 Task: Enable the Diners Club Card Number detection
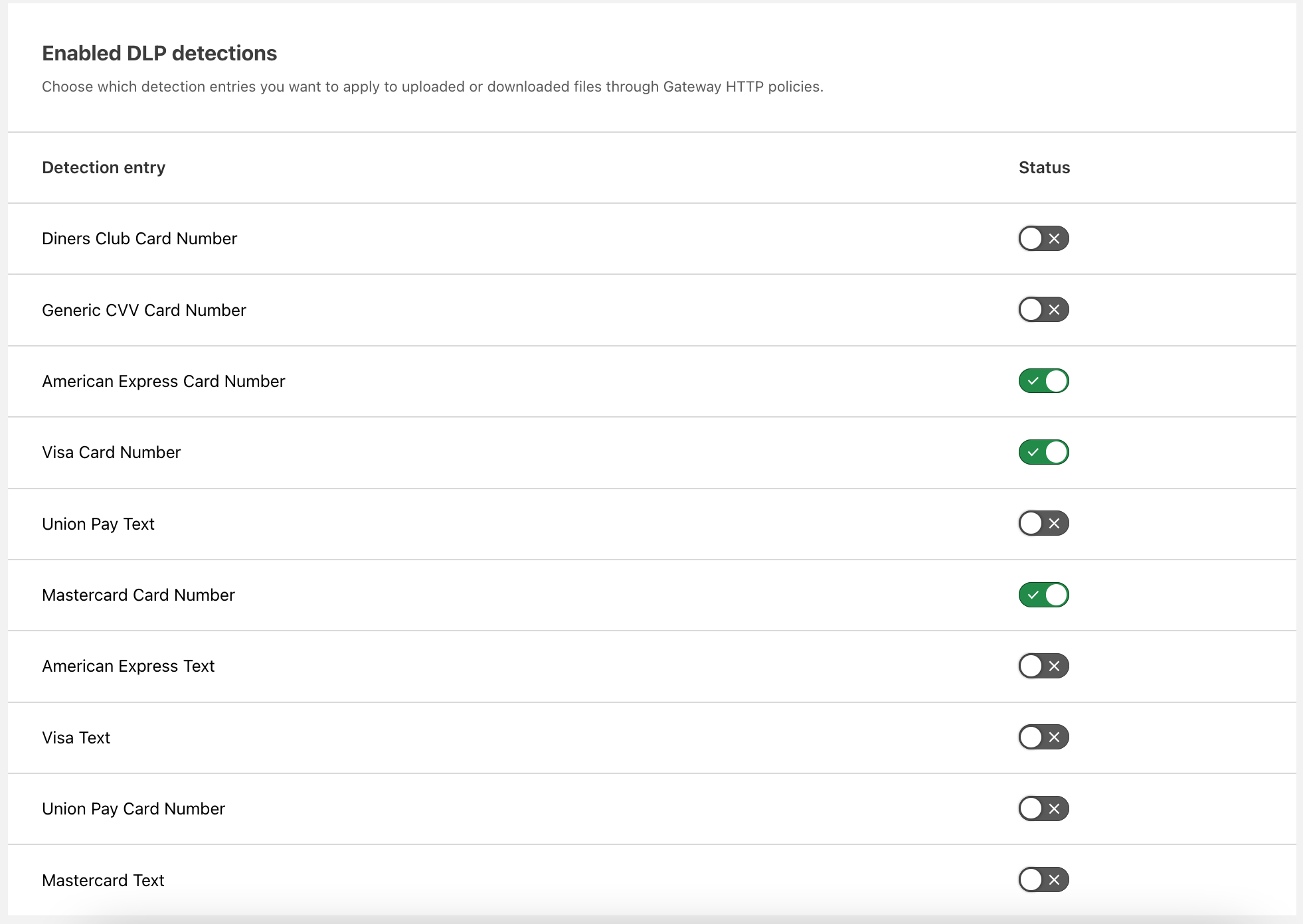click(1043, 238)
